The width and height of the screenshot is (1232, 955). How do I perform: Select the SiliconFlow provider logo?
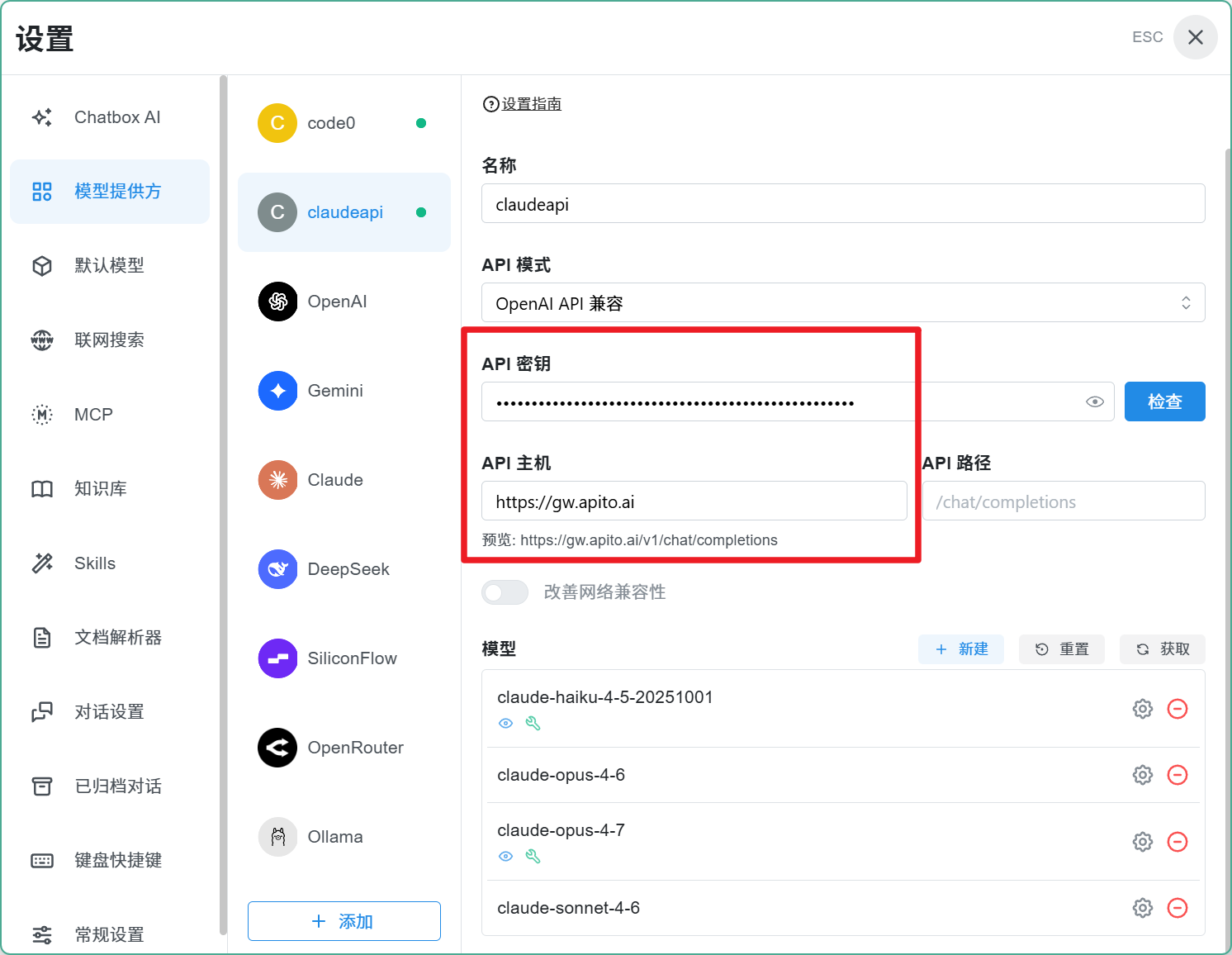[x=277, y=658]
